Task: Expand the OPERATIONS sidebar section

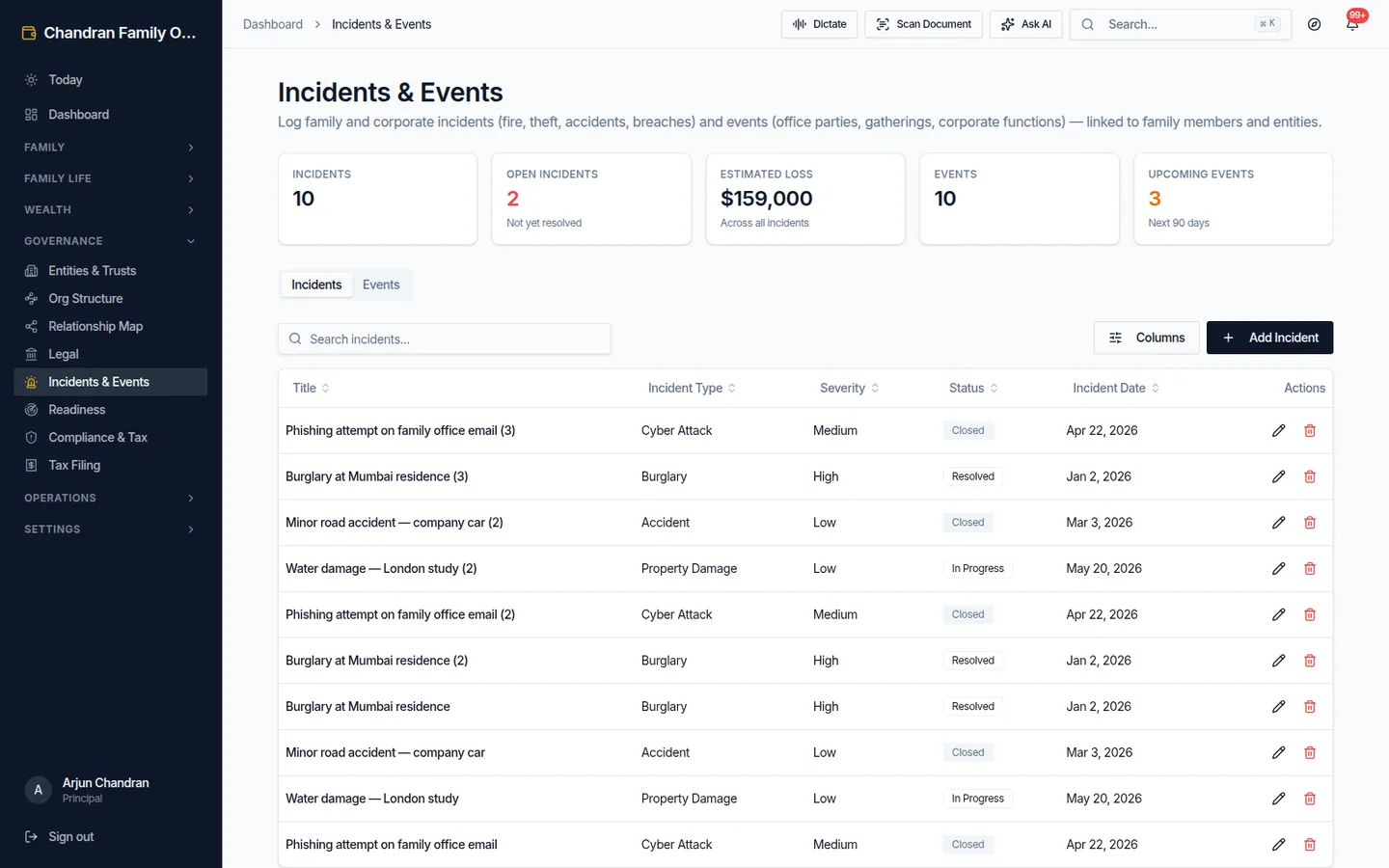Action: [111, 498]
